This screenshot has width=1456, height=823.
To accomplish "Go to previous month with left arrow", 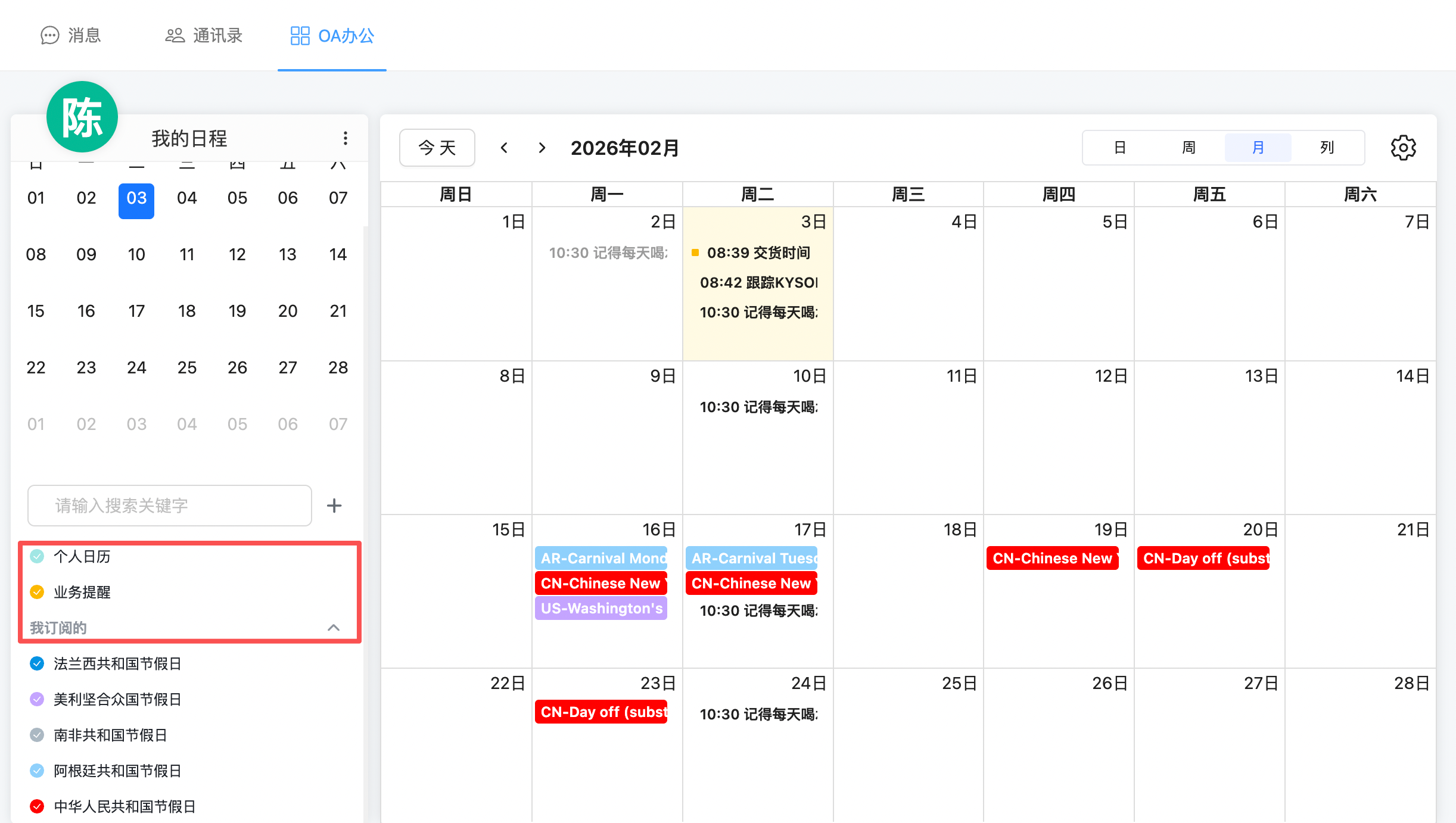I will (x=504, y=148).
